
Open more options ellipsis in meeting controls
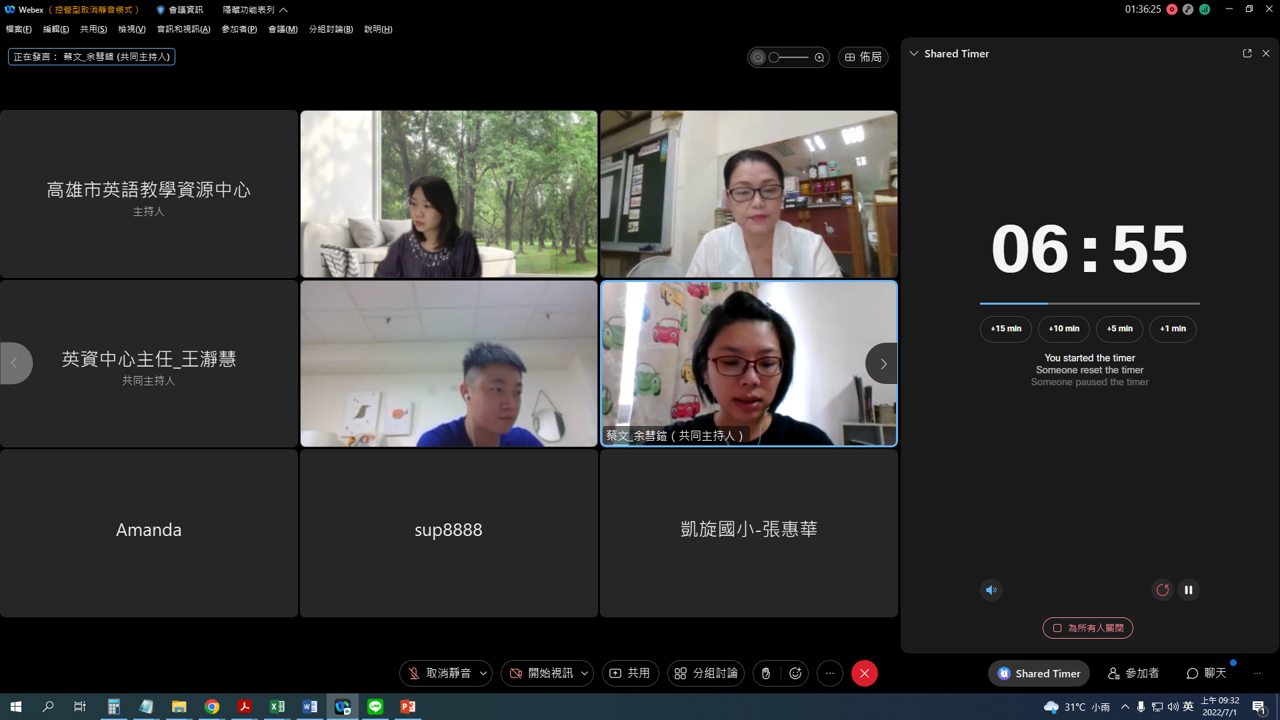pos(830,674)
